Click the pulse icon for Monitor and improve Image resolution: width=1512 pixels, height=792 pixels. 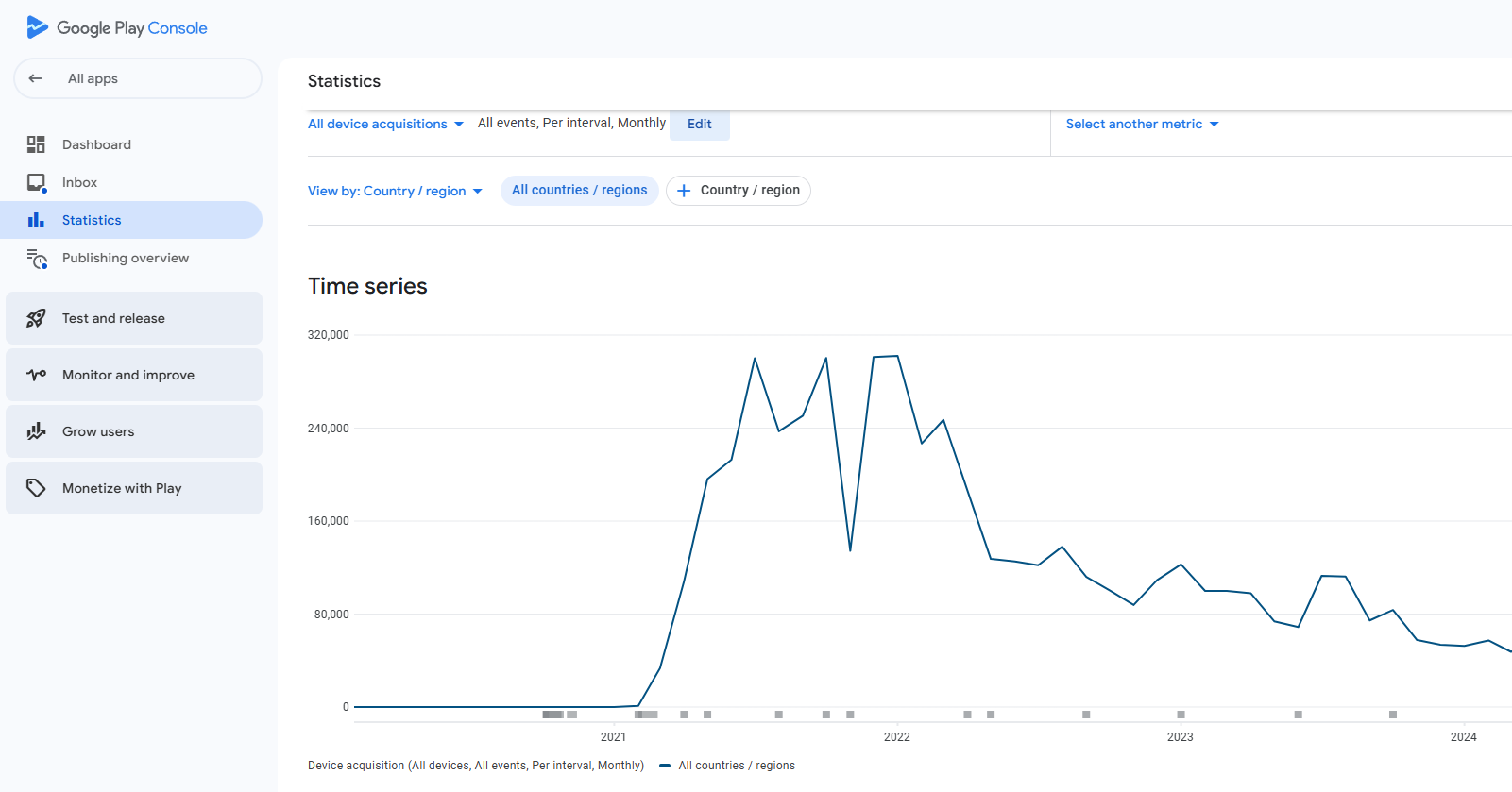(x=36, y=375)
